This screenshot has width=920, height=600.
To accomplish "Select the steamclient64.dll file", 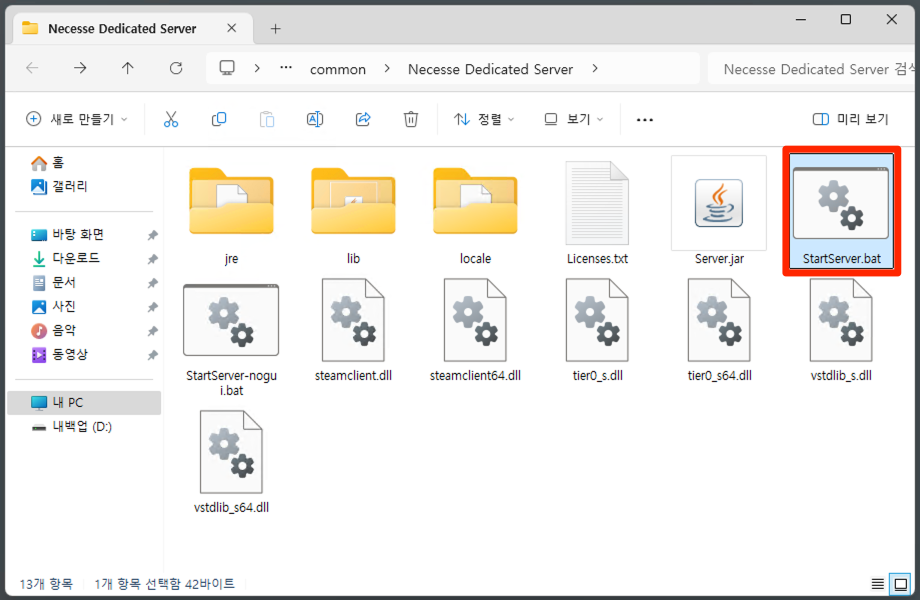I will (x=475, y=331).
